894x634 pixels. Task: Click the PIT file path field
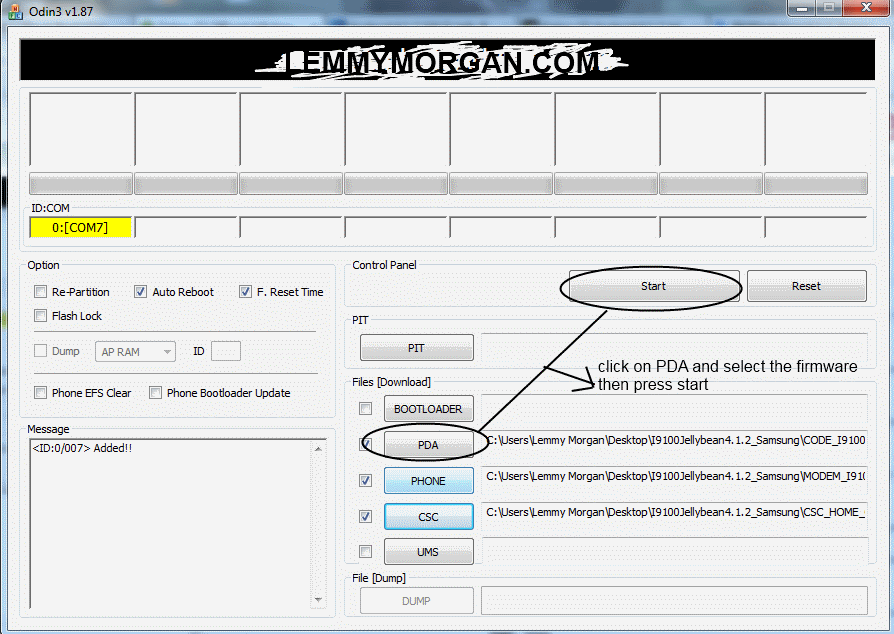tap(675, 348)
